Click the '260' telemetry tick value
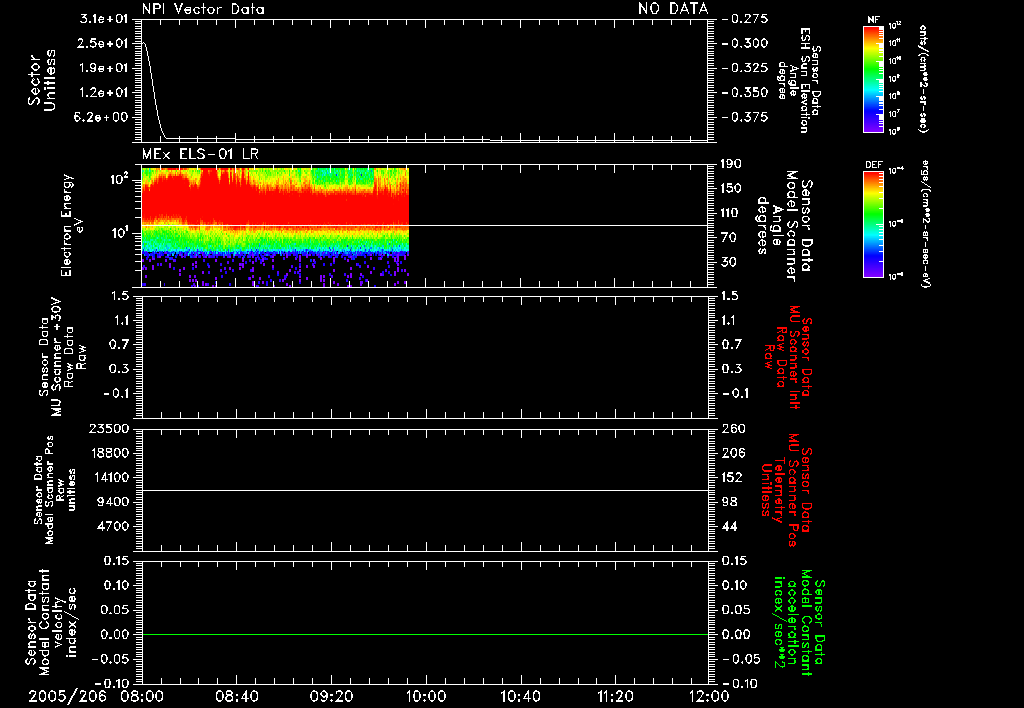The height and width of the screenshot is (708, 1024). [734, 428]
